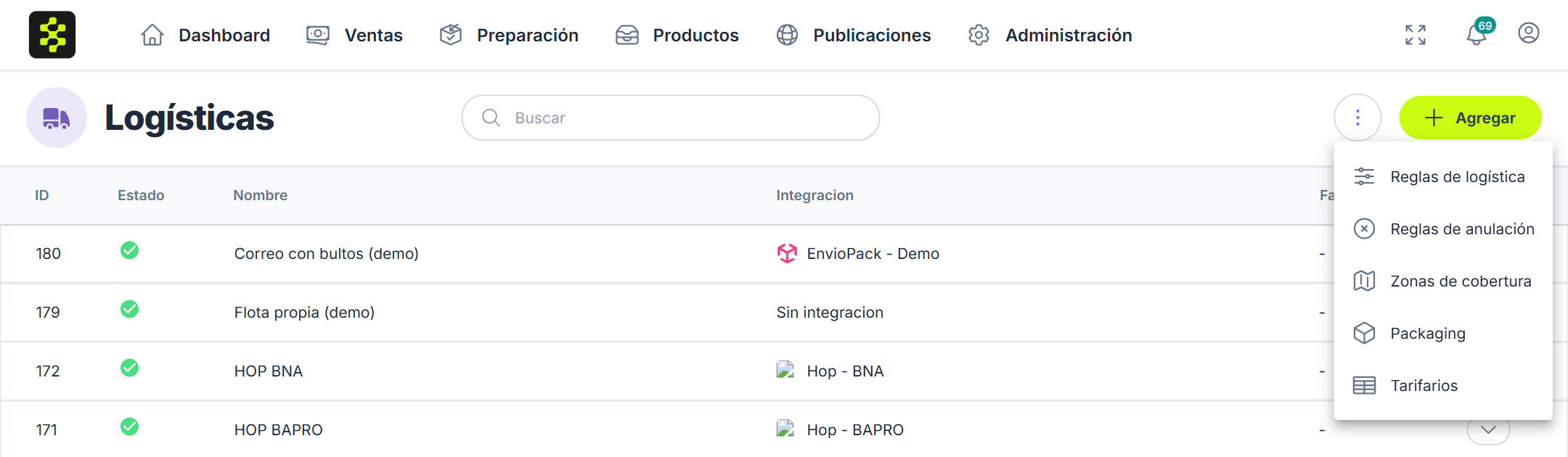This screenshot has height=457, width=1568.
Task: Click the green app logo icon
Action: [52, 35]
